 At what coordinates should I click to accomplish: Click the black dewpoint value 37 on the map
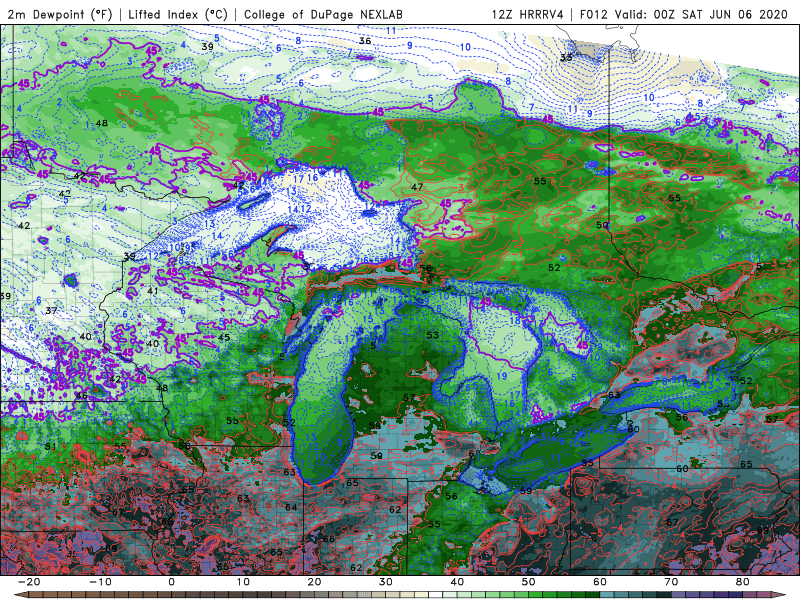(51, 311)
